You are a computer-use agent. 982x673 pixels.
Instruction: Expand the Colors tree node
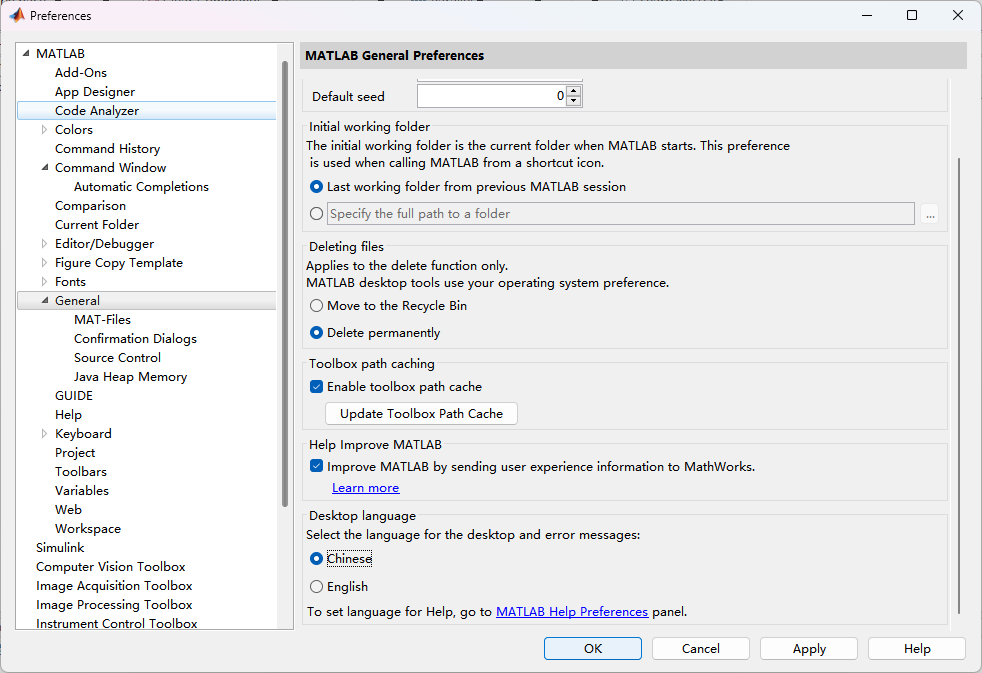(44, 130)
